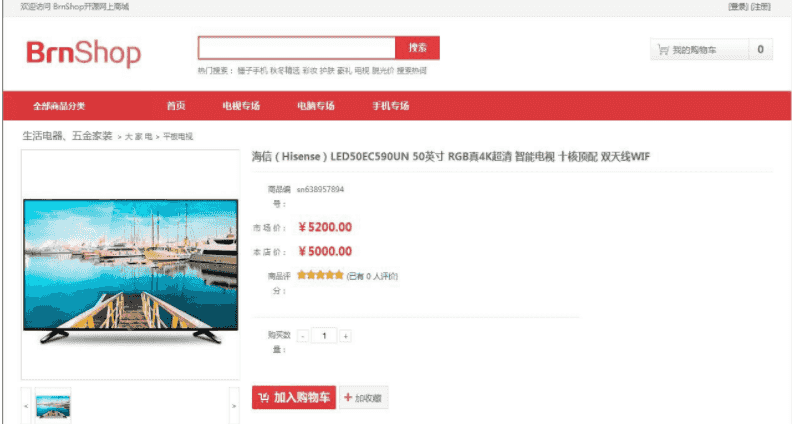This screenshot has height=424, width=811.
Task: Click the 已有 0 人评价 review count
Action: (x=372, y=276)
